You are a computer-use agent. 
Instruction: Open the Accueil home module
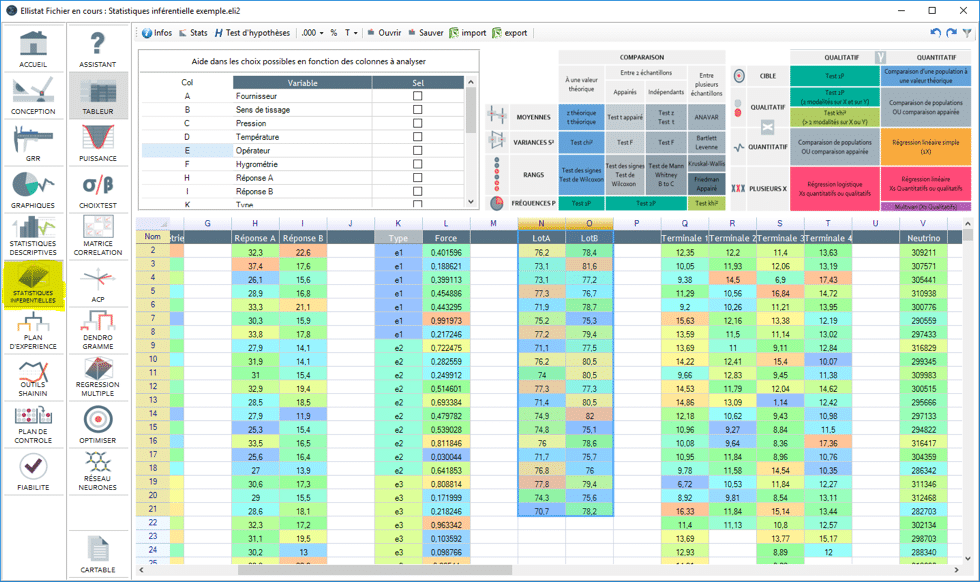[33, 49]
